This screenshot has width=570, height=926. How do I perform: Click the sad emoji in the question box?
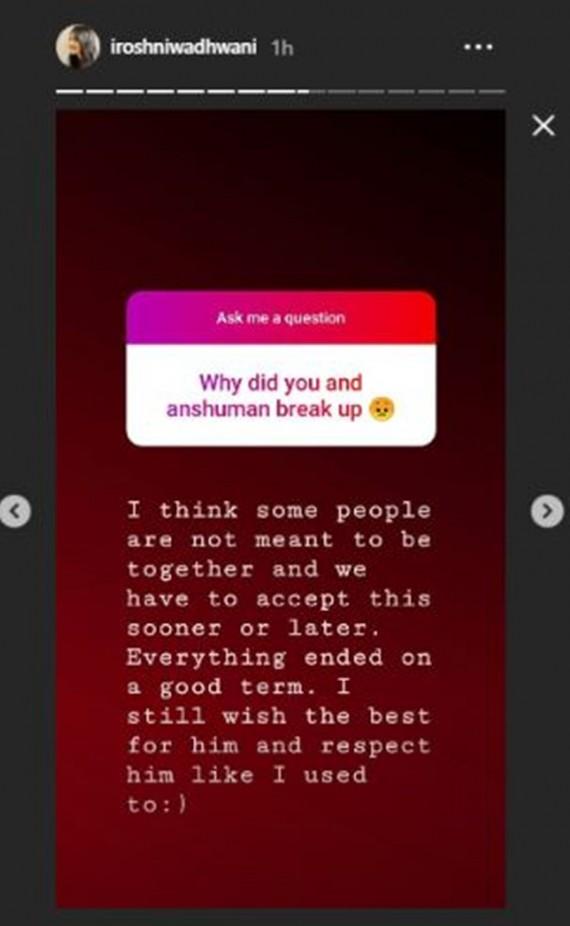click(x=381, y=409)
